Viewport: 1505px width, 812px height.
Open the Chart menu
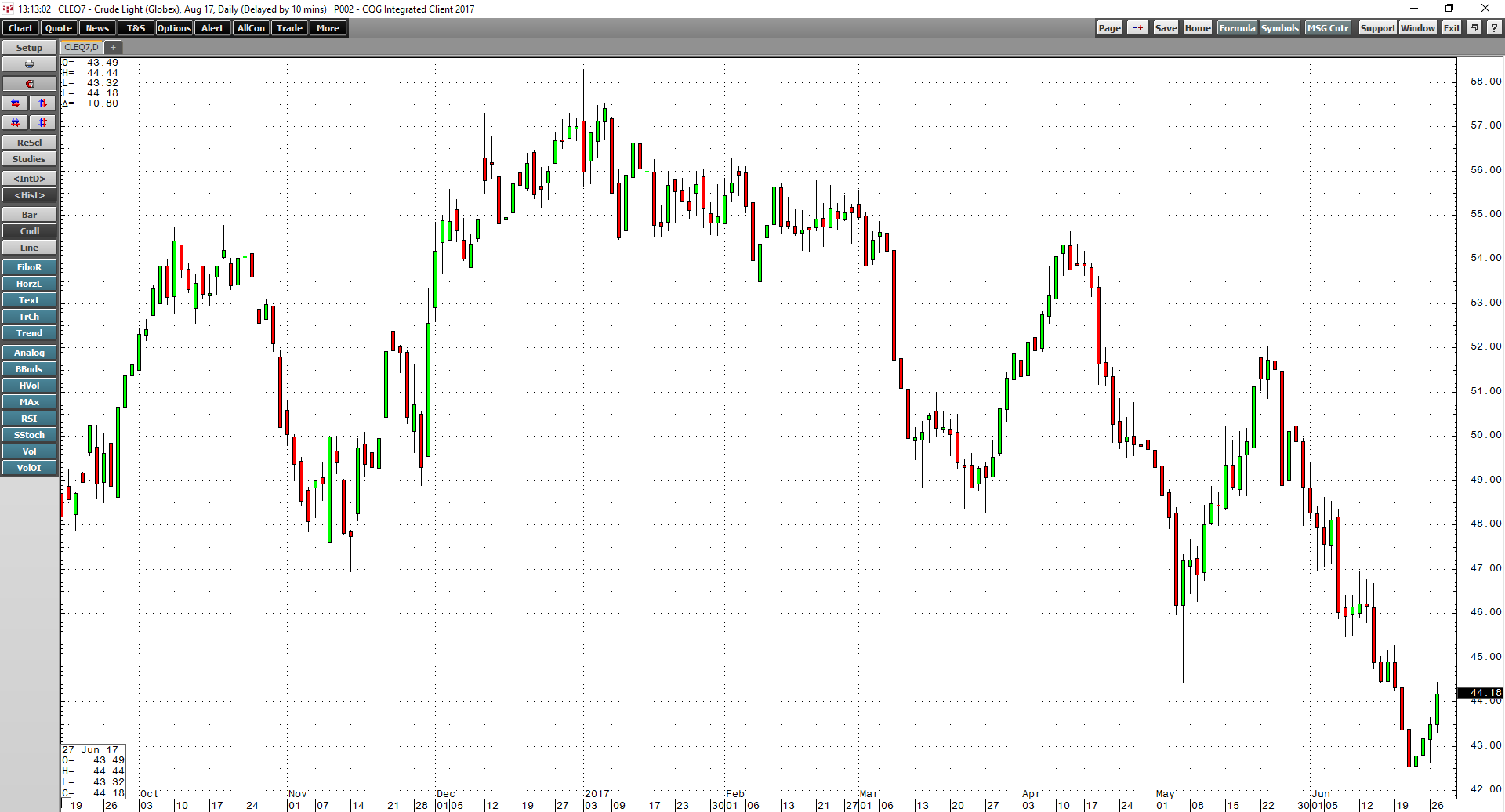(20, 27)
